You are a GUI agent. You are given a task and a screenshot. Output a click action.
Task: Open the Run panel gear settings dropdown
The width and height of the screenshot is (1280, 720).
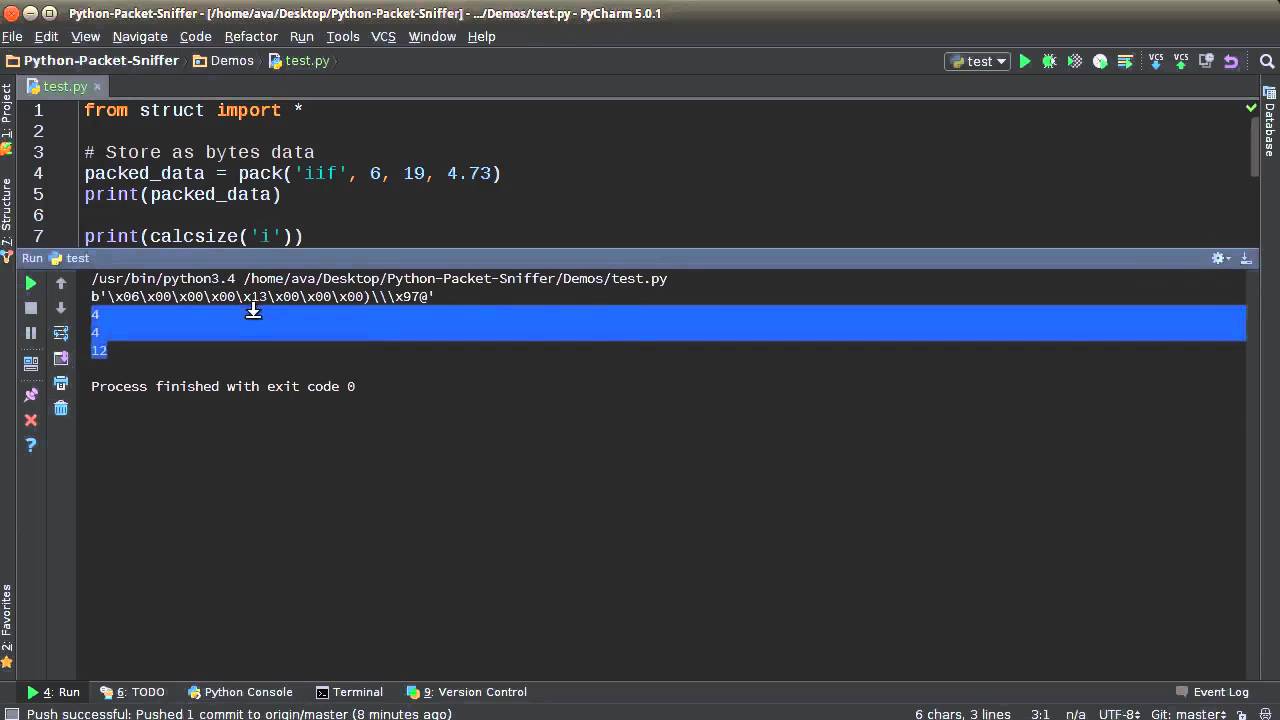click(x=1220, y=258)
